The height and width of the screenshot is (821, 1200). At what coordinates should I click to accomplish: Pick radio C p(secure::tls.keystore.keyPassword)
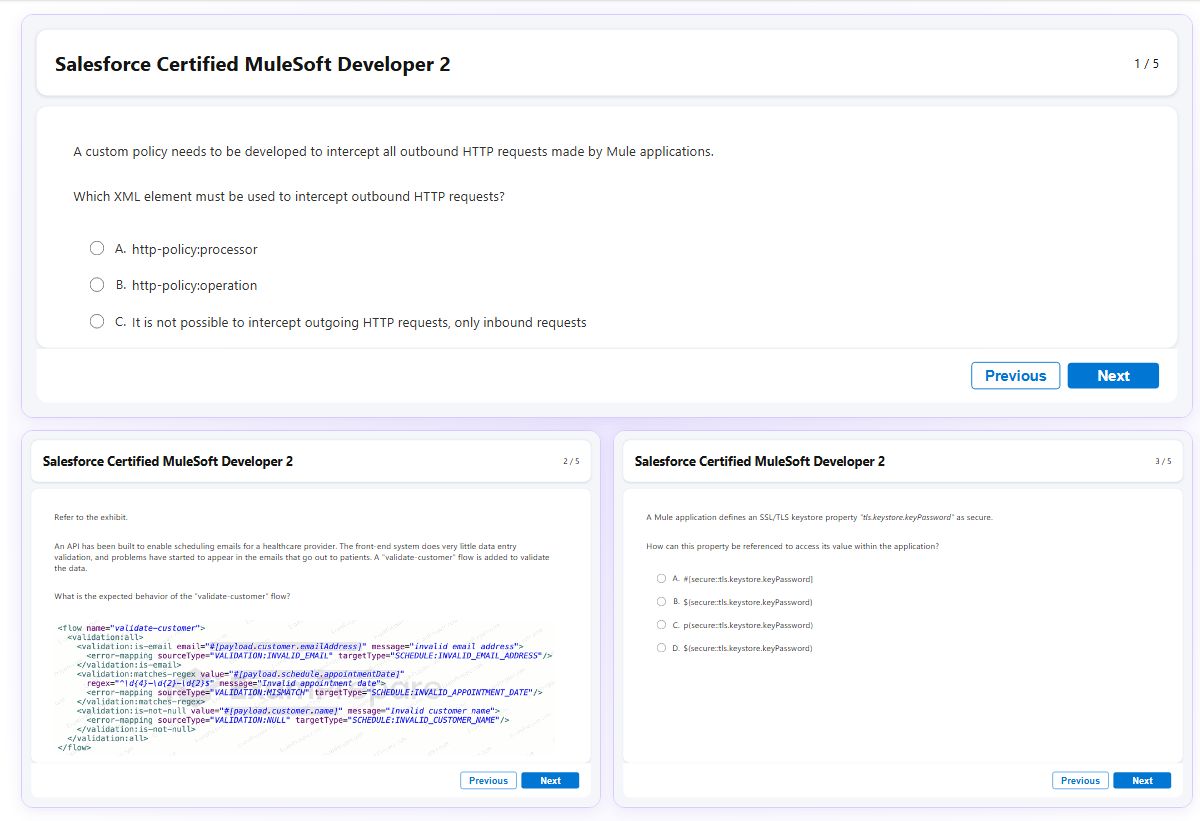click(x=661, y=625)
